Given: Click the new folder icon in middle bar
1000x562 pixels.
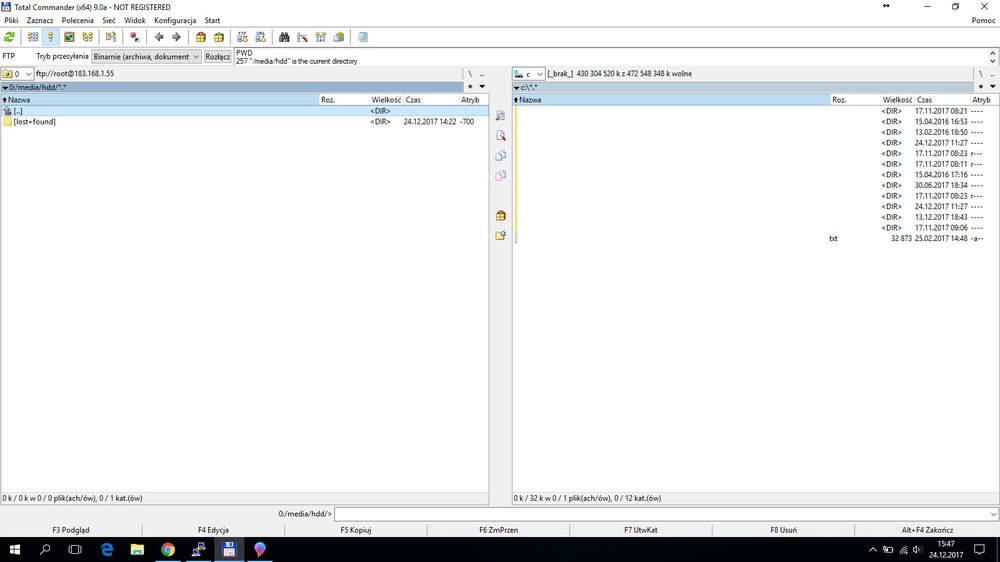Looking at the screenshot, I should tap(501, 236).
